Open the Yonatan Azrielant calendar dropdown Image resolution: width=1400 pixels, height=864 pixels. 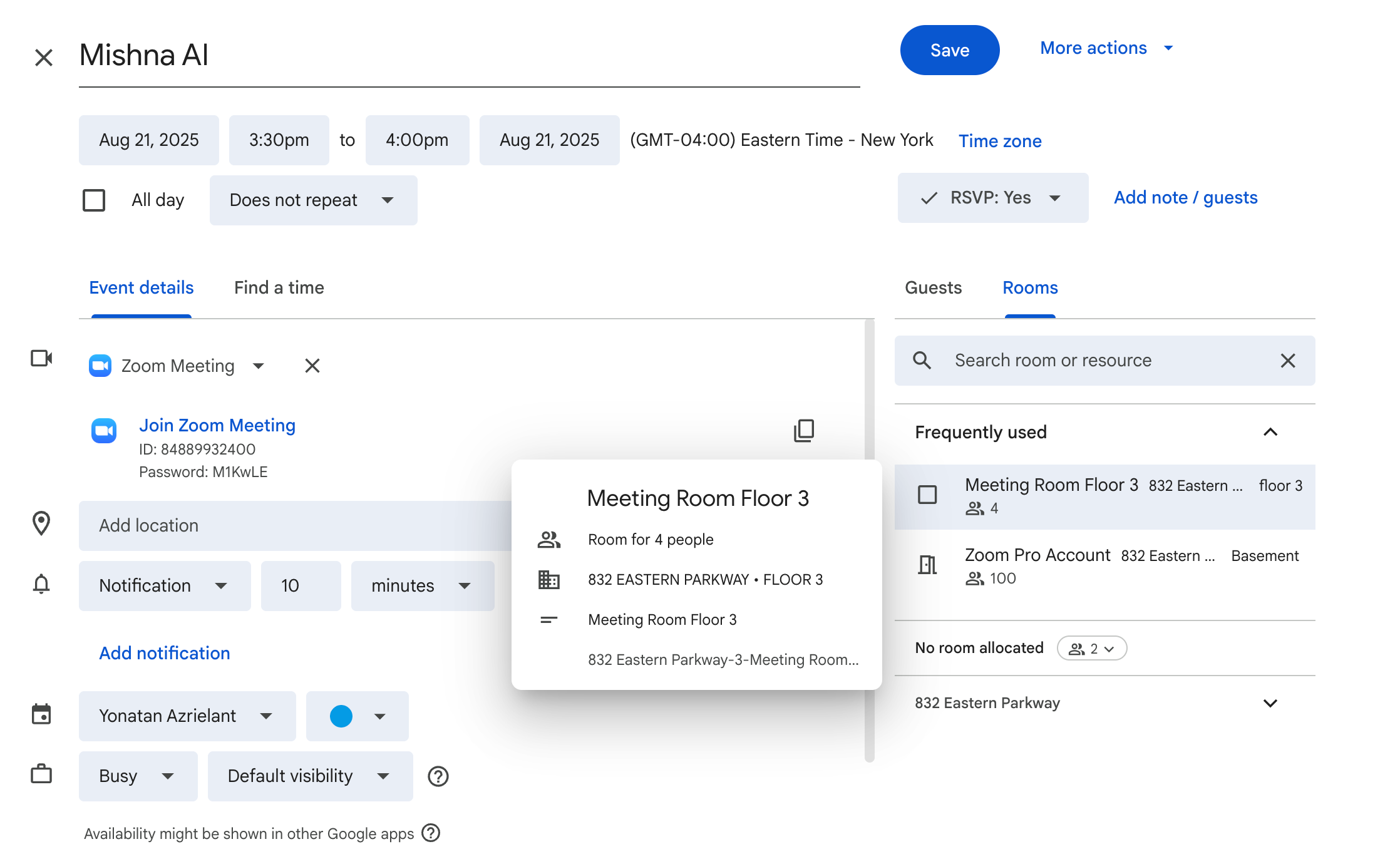[187, 716]
